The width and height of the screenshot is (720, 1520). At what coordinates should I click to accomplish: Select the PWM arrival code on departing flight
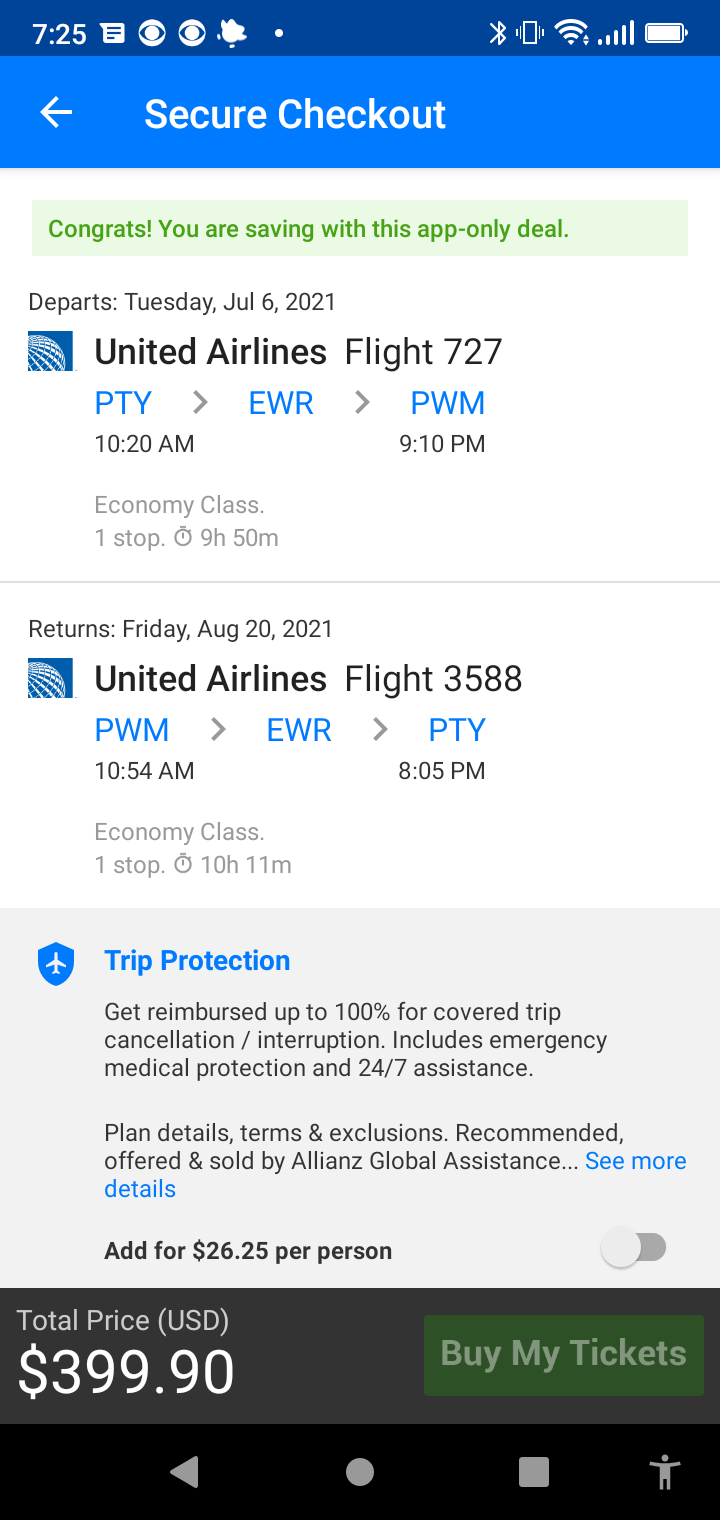(x=447, y=403)
